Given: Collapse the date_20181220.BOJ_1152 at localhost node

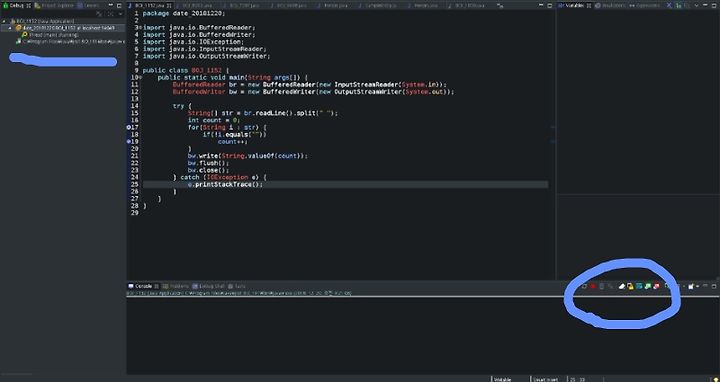Looking at the screenshot, I should [10, 28].
